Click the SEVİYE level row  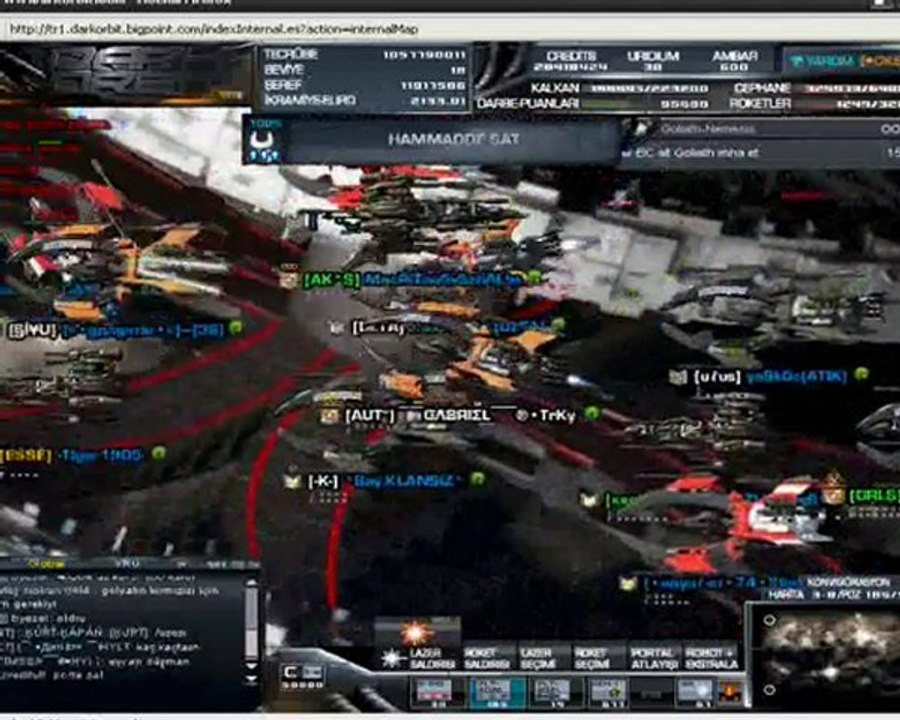[364, 70]
